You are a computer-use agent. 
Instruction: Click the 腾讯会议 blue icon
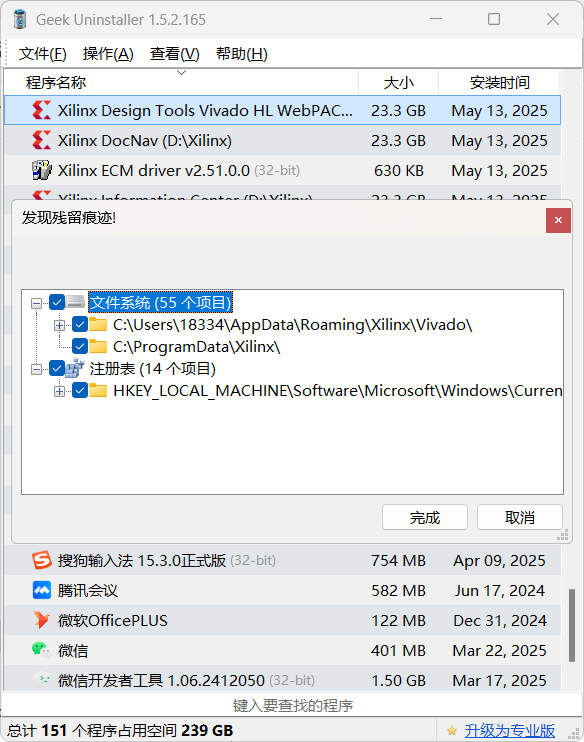pyautogui.click(x=42, y=590)
